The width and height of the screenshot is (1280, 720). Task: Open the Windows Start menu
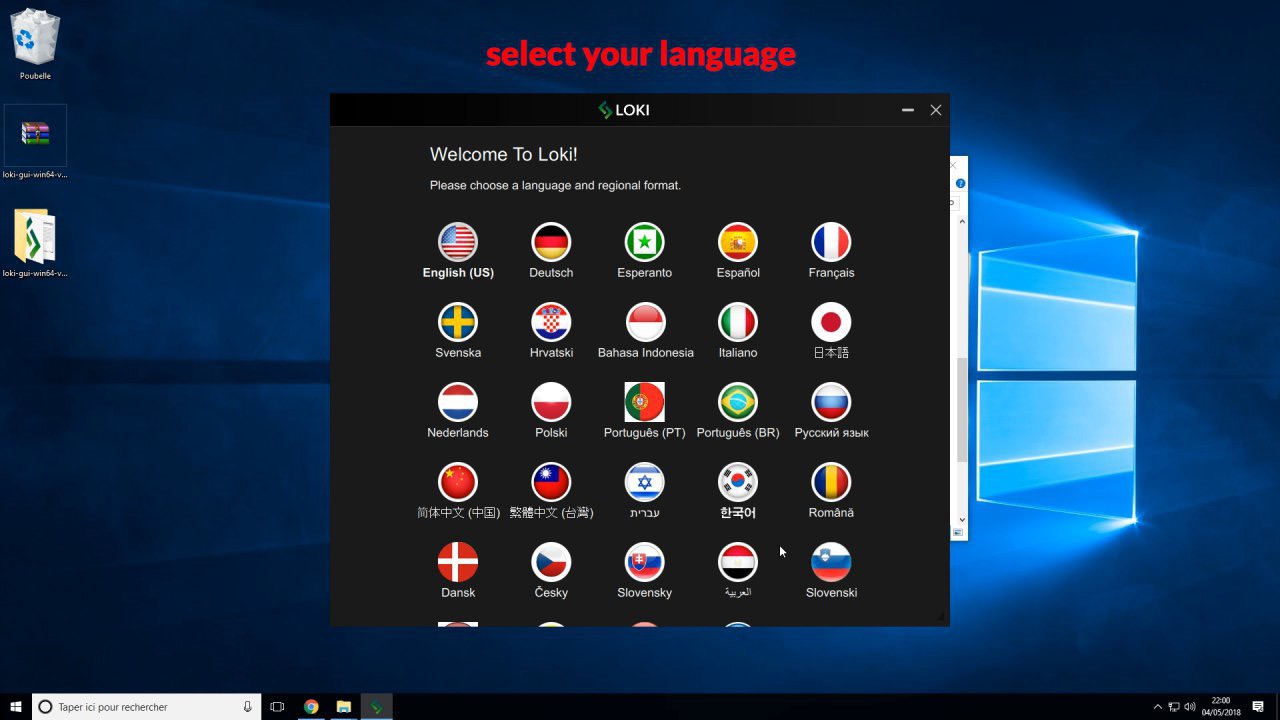[x=16, y=707]
